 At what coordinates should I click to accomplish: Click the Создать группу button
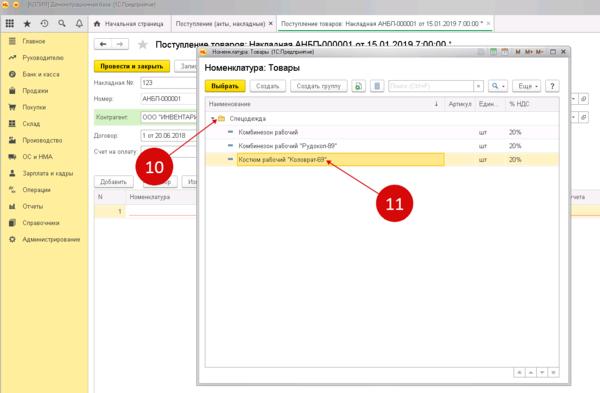click(x=318, y=86)
